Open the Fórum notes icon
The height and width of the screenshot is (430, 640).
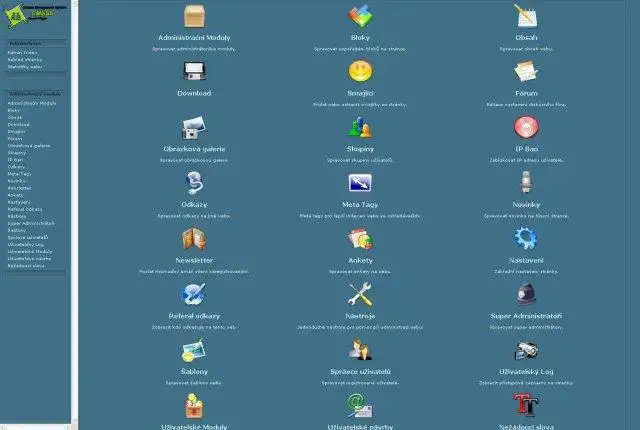pos(526,71)
